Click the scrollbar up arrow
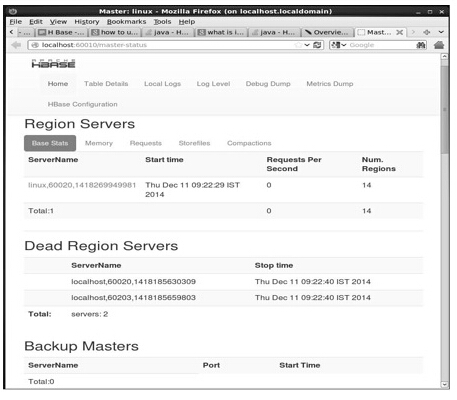This screenshot has height=400, width=457. [x=444, y=57]
